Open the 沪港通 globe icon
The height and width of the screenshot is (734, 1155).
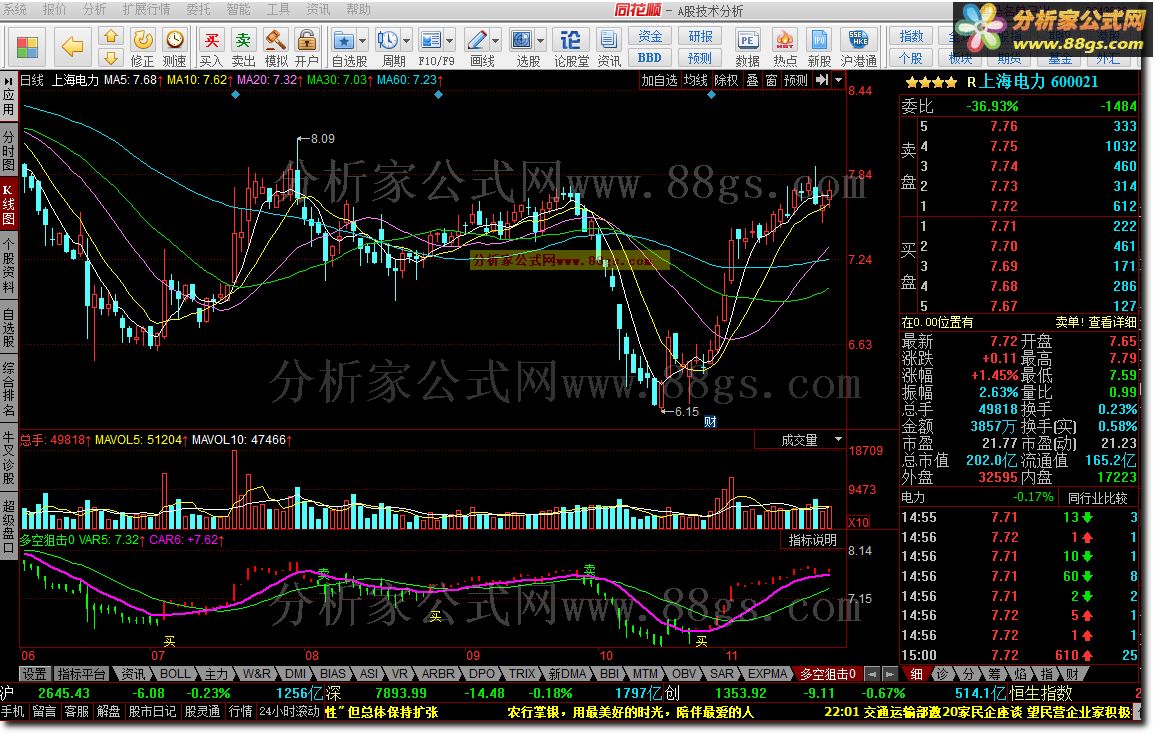pos(859,47)
